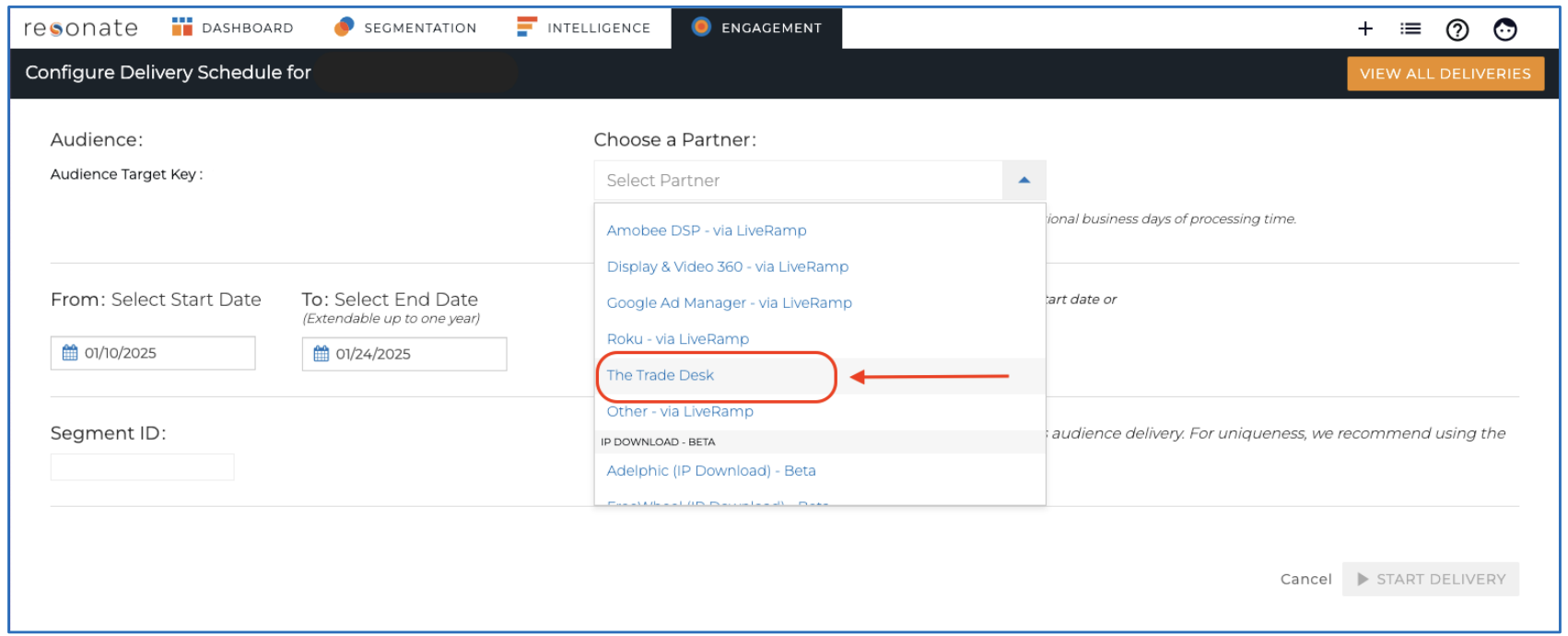The height and width of the screenshot is (636, 1568).
Task: Click the Intelligence bars icon
Action: click(527, 27)
